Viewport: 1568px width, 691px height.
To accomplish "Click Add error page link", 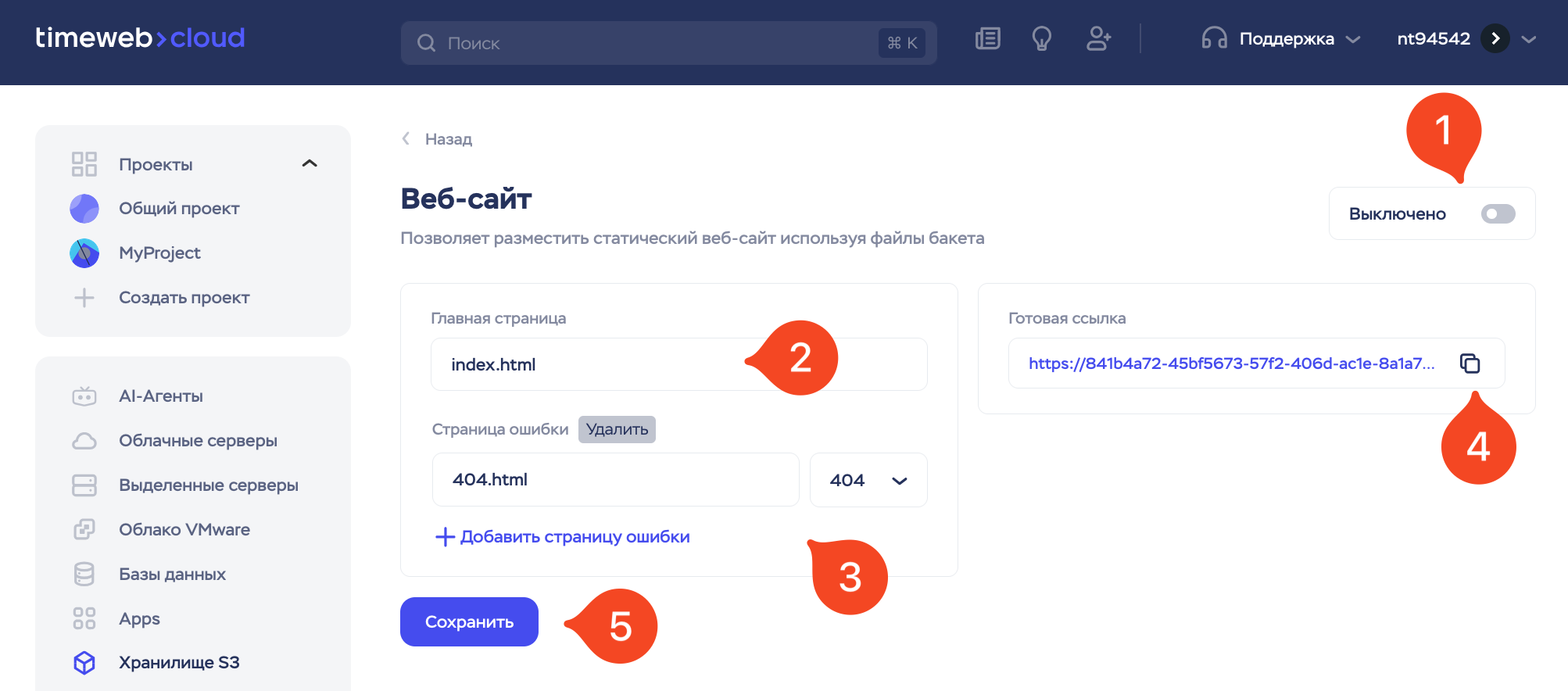I will tap(563, 537).
